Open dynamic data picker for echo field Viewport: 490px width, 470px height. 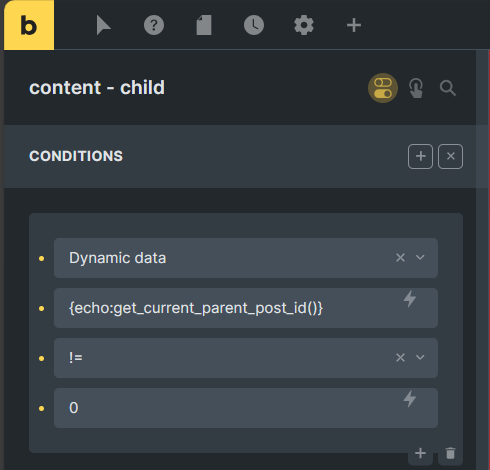coord(410,299)
